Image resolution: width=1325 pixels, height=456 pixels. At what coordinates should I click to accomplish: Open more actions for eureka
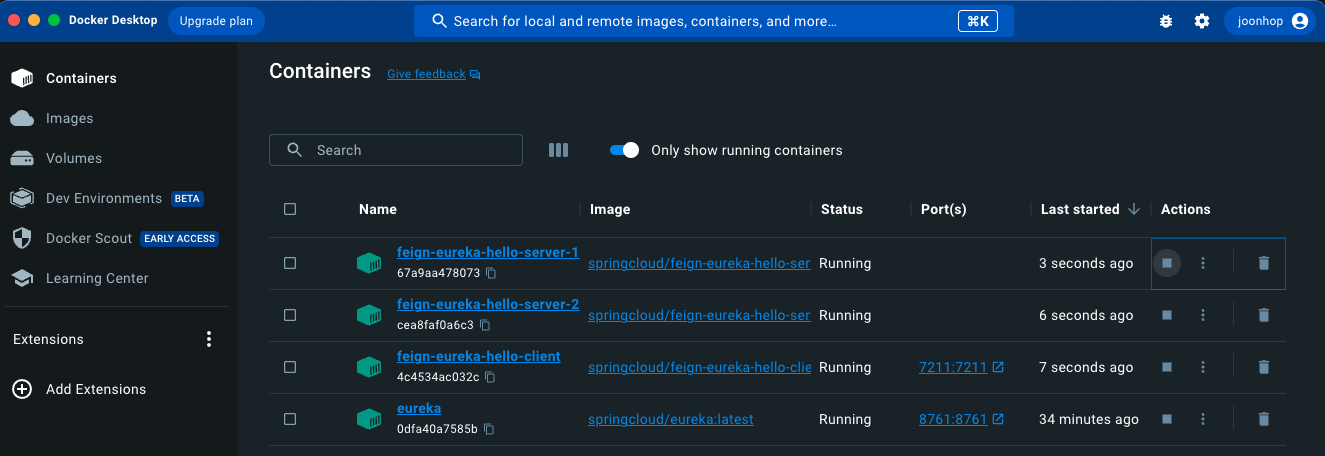click(1203, 419)
